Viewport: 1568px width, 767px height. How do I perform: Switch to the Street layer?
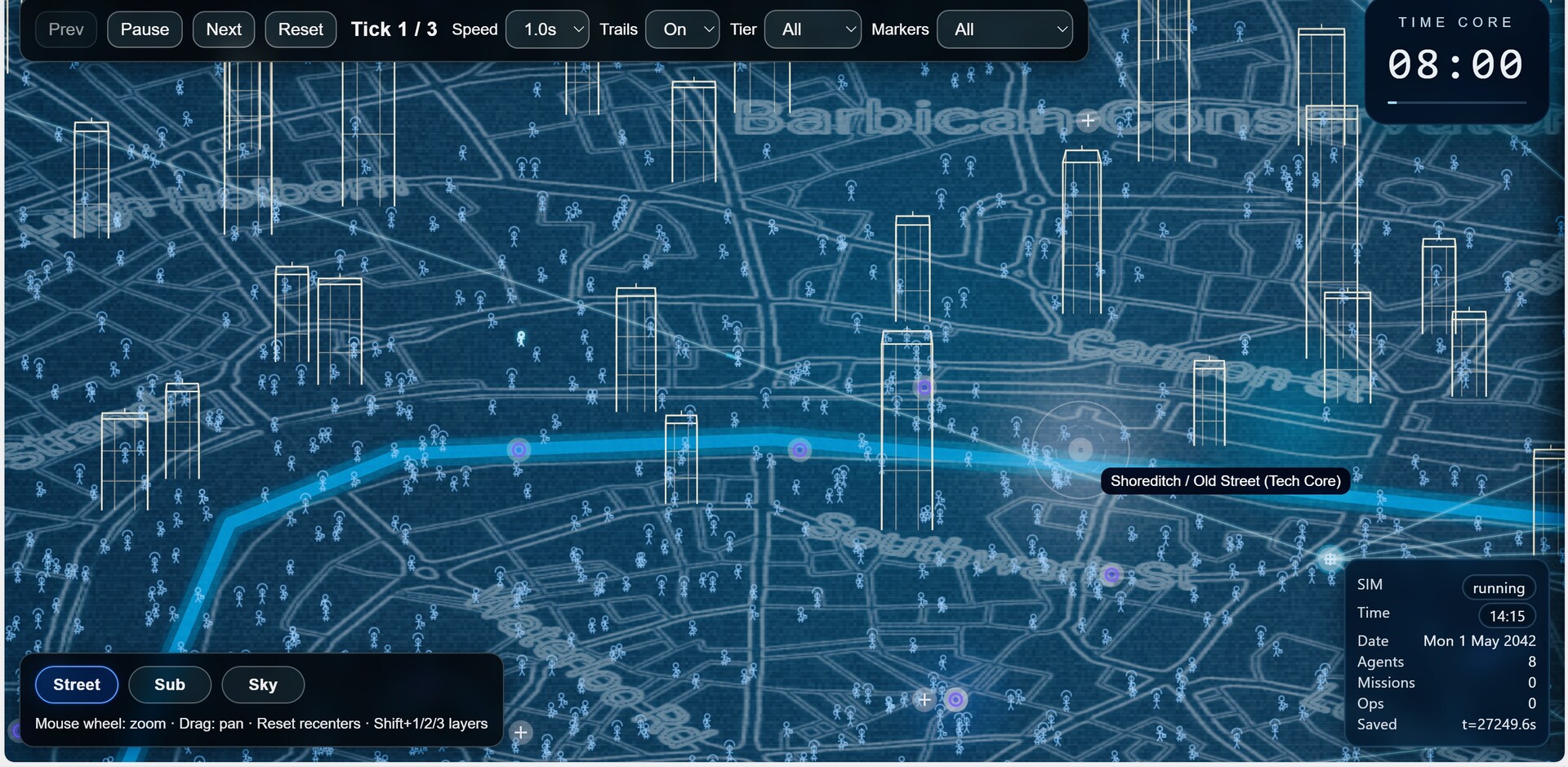tap(77, 685)
